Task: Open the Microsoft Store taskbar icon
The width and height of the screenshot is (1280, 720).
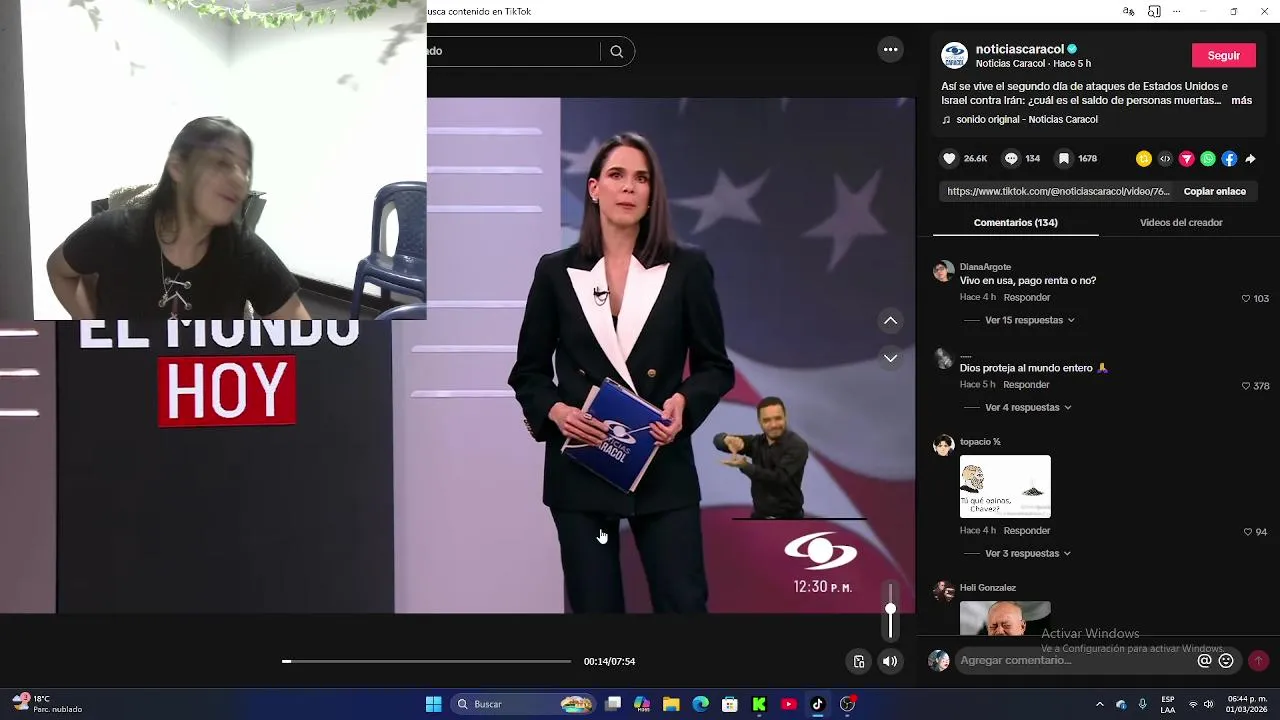Action: tap(730, 704)
